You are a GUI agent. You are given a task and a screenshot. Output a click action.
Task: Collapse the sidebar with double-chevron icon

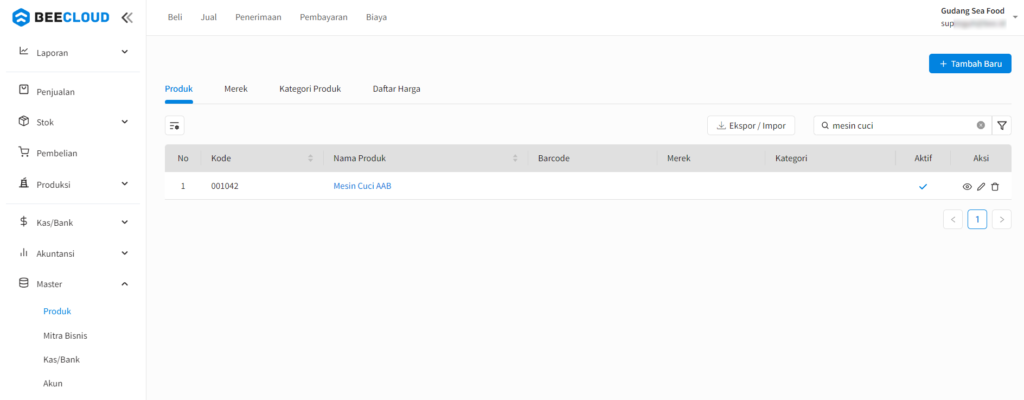(127, 18)
